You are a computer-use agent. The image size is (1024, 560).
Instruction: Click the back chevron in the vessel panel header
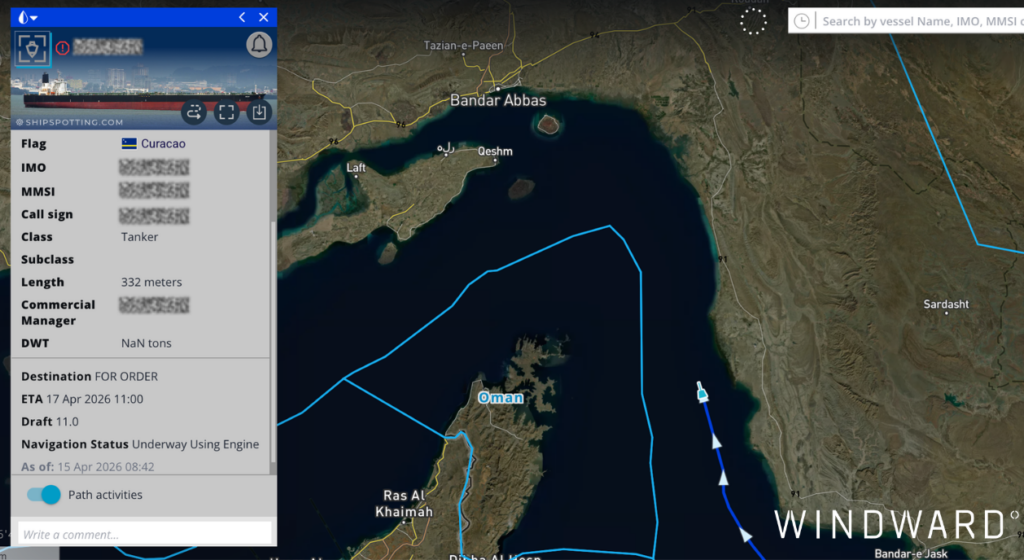click(x=242, y=18)
